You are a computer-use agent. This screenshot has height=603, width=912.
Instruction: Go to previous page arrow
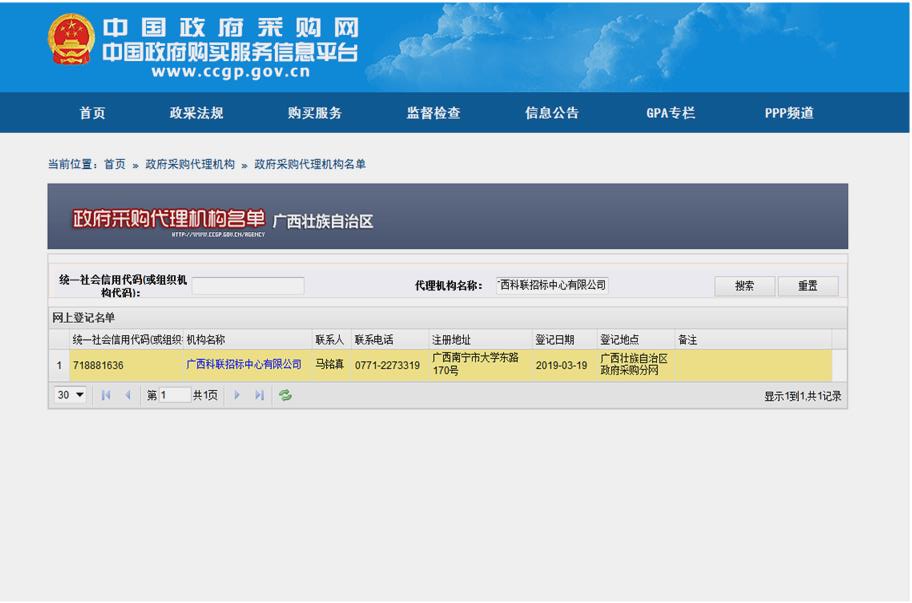pos(128,395)
